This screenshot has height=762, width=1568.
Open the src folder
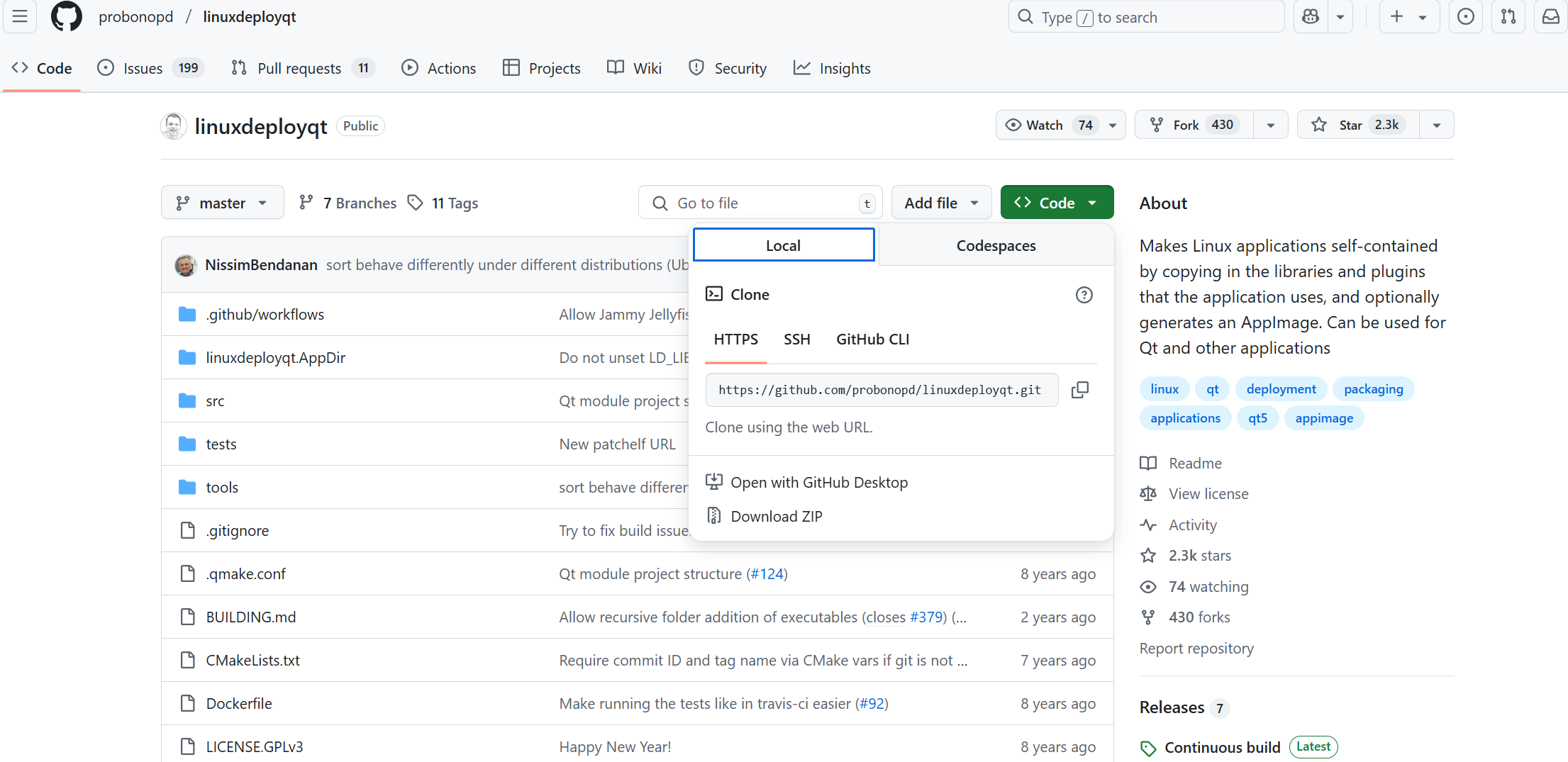[215, 400]
